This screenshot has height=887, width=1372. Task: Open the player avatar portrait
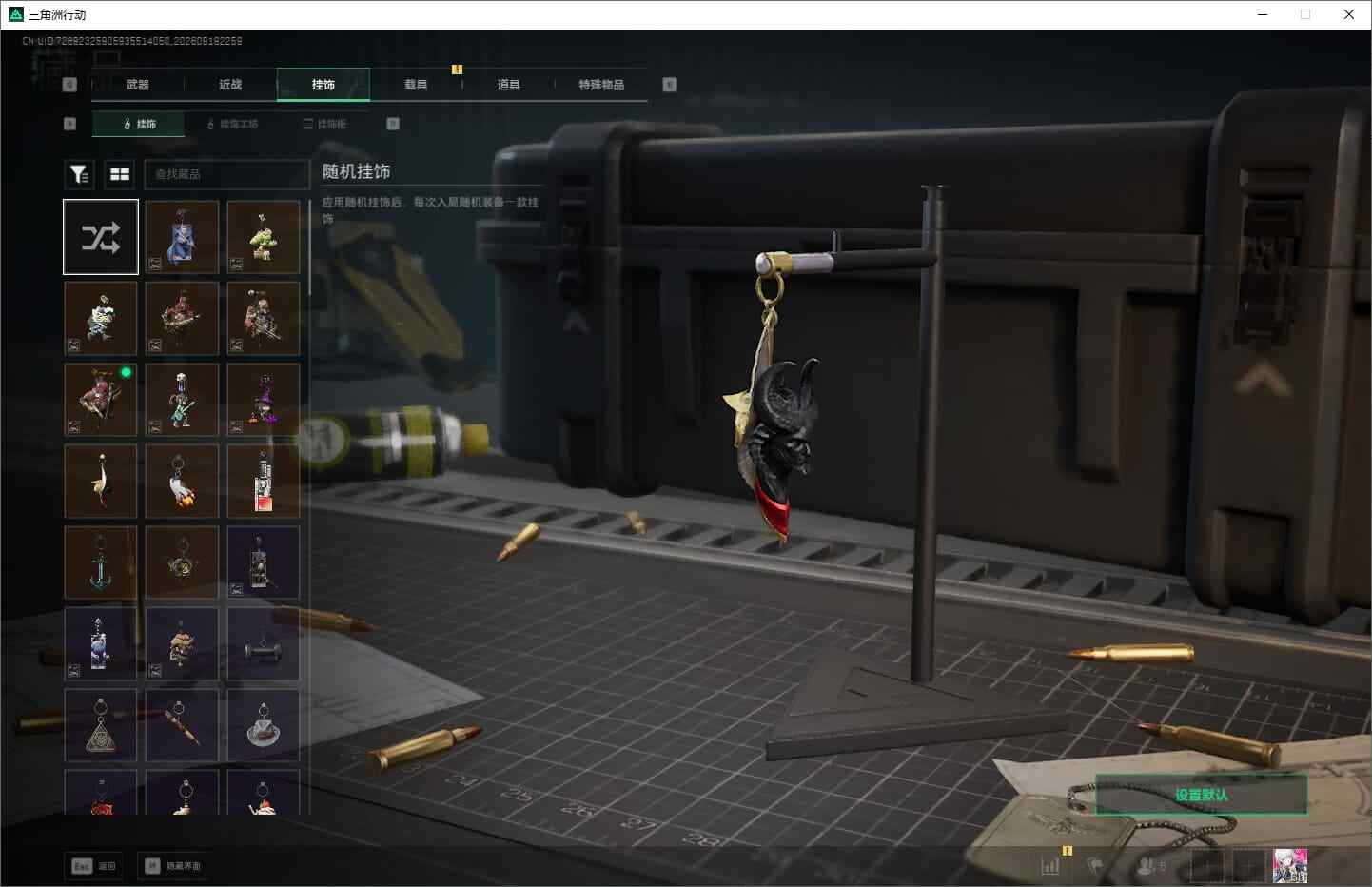coord(1290,866)
